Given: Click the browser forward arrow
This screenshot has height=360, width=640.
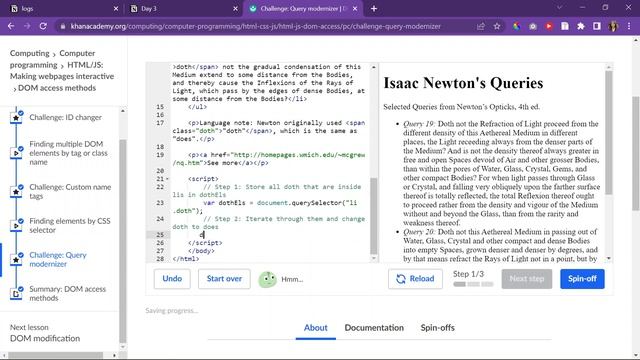Looking at the screenshot, I should pyautogui.click(x=27, y=26).
